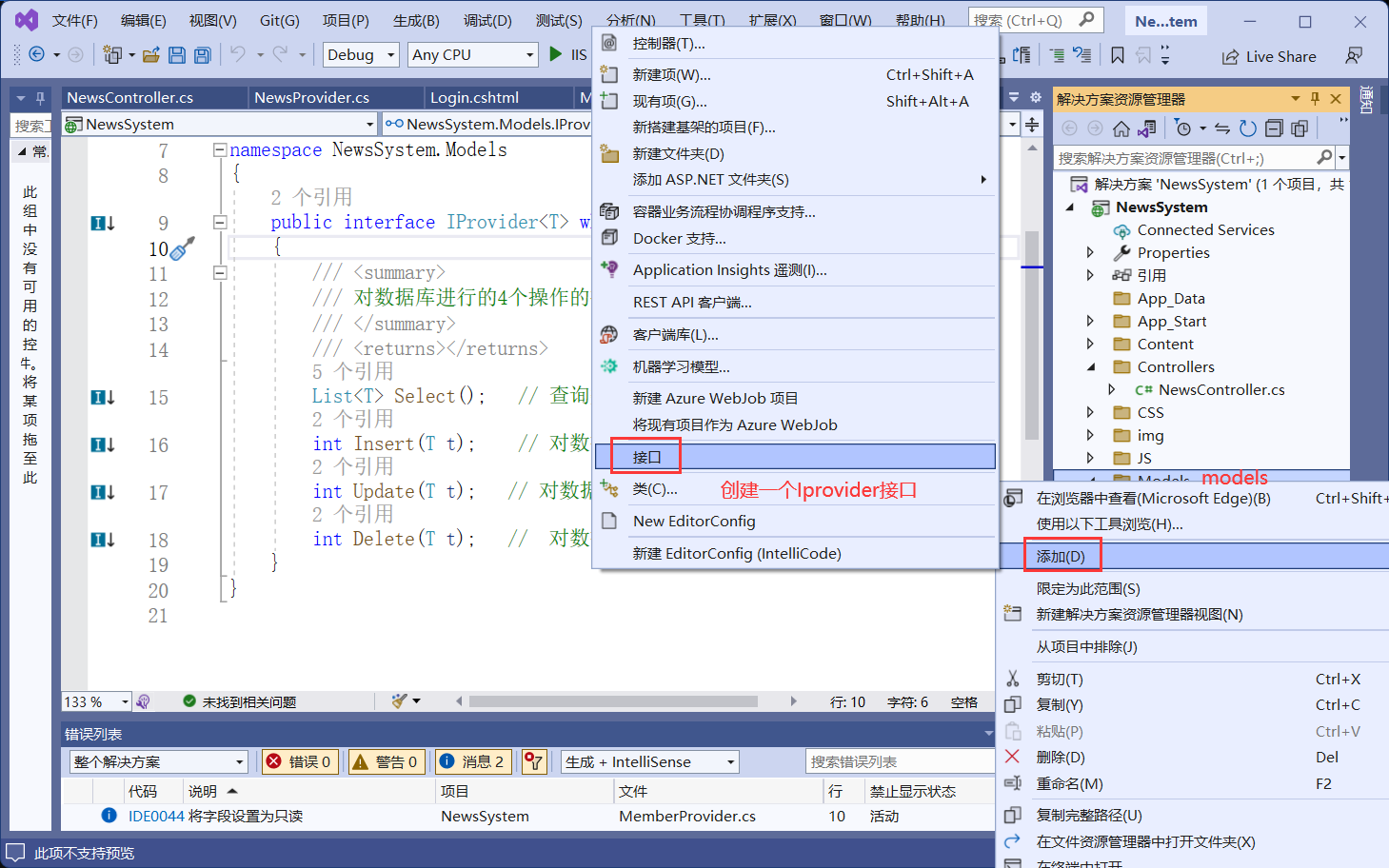Click the search magnifier in Solution Explorer
Viewport: 1389px width, 868px height.
click(x=1324, y=157)
